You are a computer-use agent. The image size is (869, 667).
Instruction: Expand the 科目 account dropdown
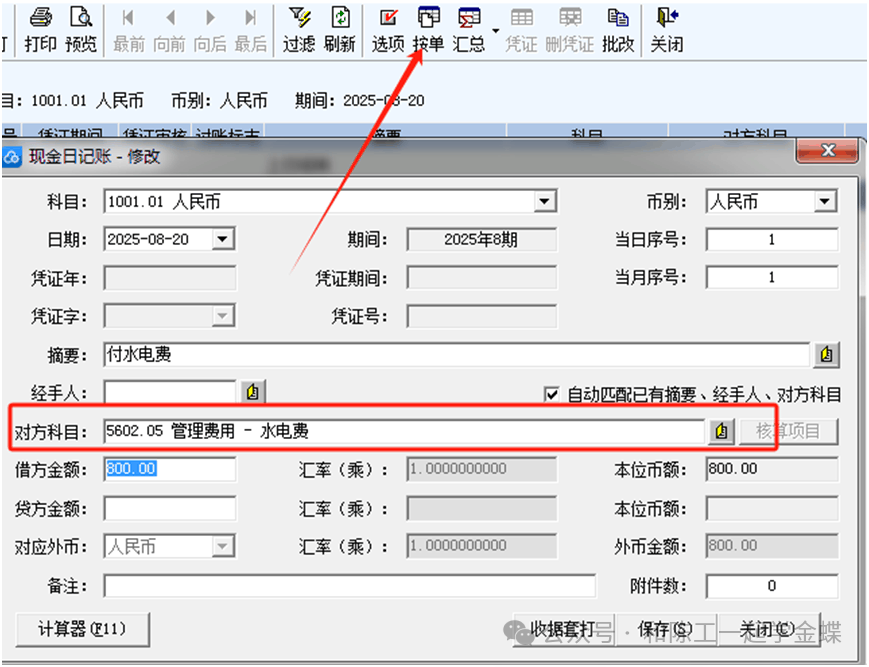[544, 202]
